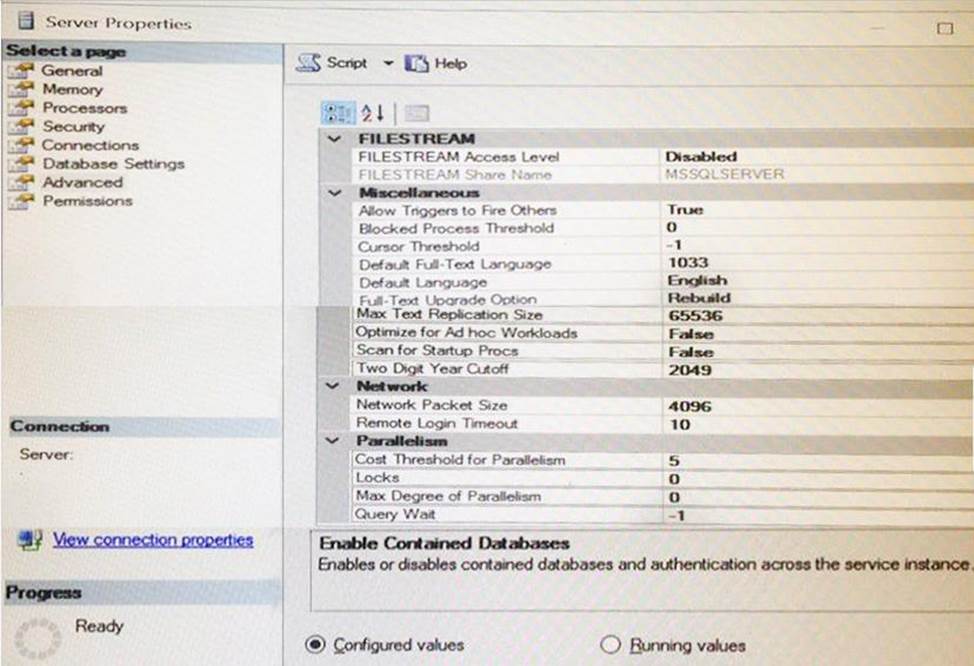Collapse the FILESTREAM section
The width and height of the screenshot is (974, 666).
[x=334, y=138]
